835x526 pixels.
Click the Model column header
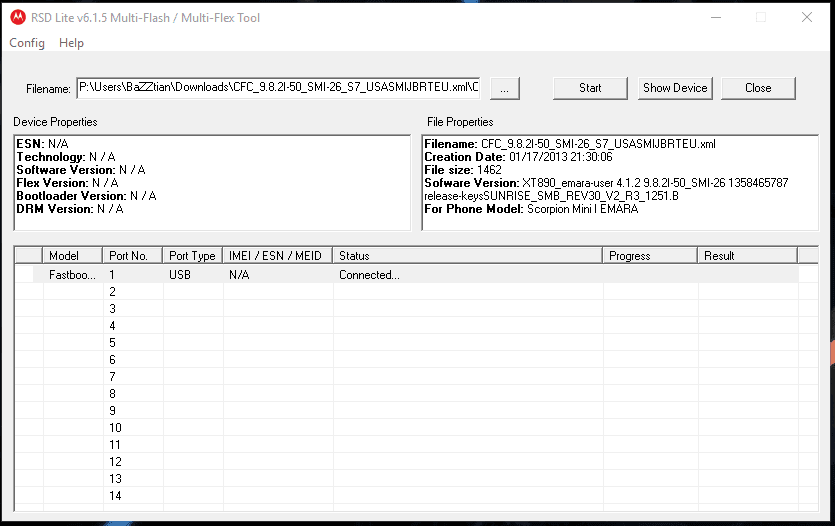pyautogui.click(x=72, y=256)
